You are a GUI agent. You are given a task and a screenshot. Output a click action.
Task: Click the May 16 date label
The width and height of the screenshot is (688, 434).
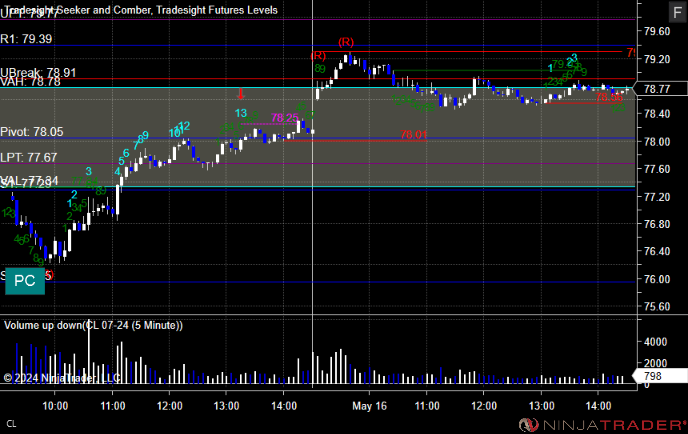tap(369, 406)
